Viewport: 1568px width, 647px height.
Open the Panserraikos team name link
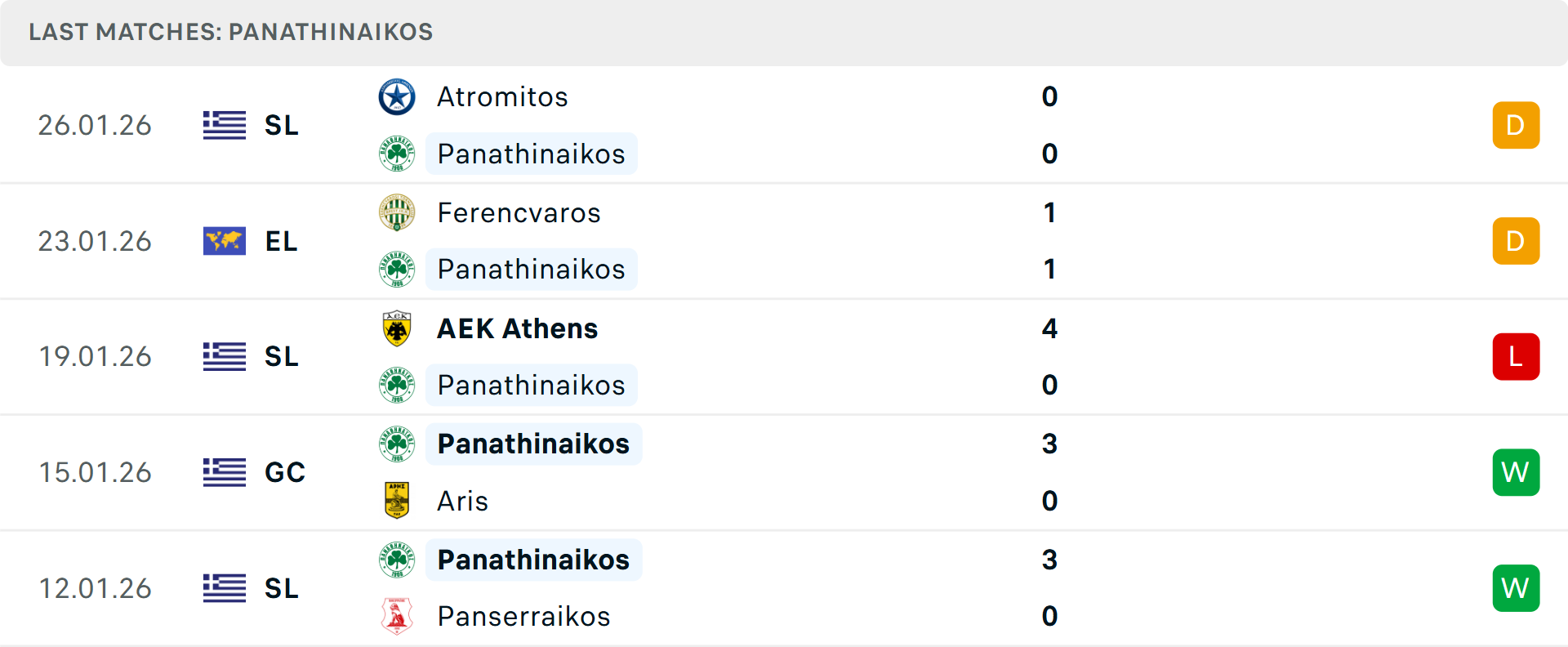pyautogui.click(x=523, y=616)
